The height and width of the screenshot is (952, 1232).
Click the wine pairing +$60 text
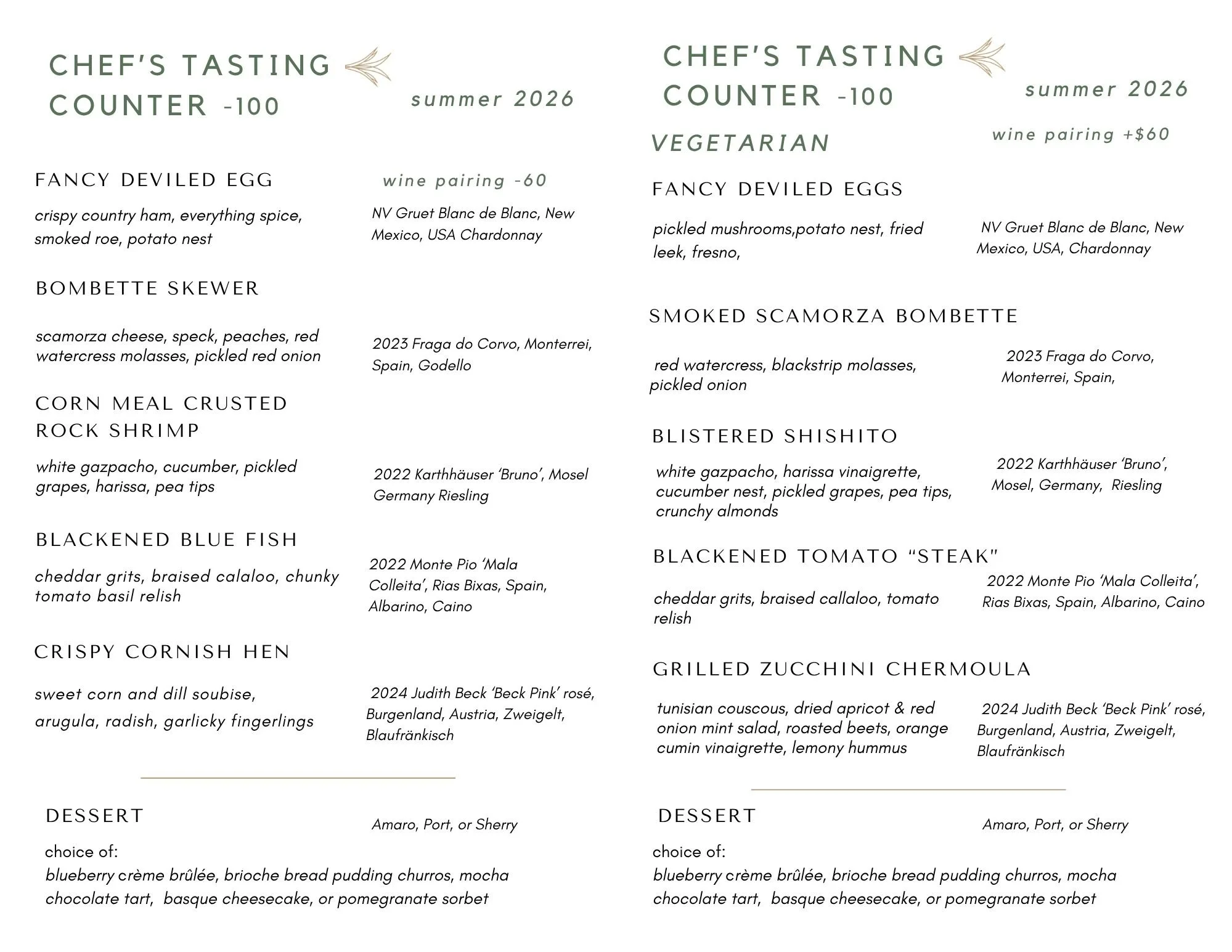[1081, 134]
